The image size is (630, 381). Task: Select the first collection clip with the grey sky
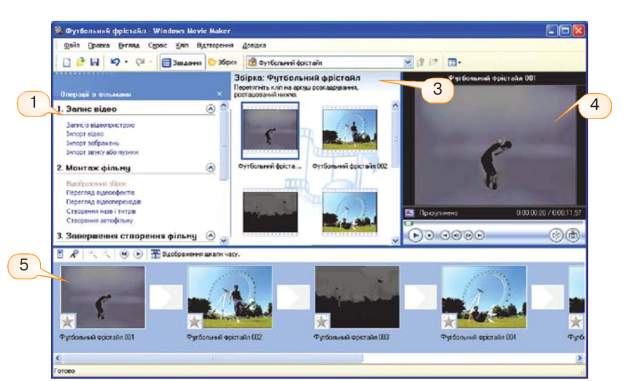point(270,131)
